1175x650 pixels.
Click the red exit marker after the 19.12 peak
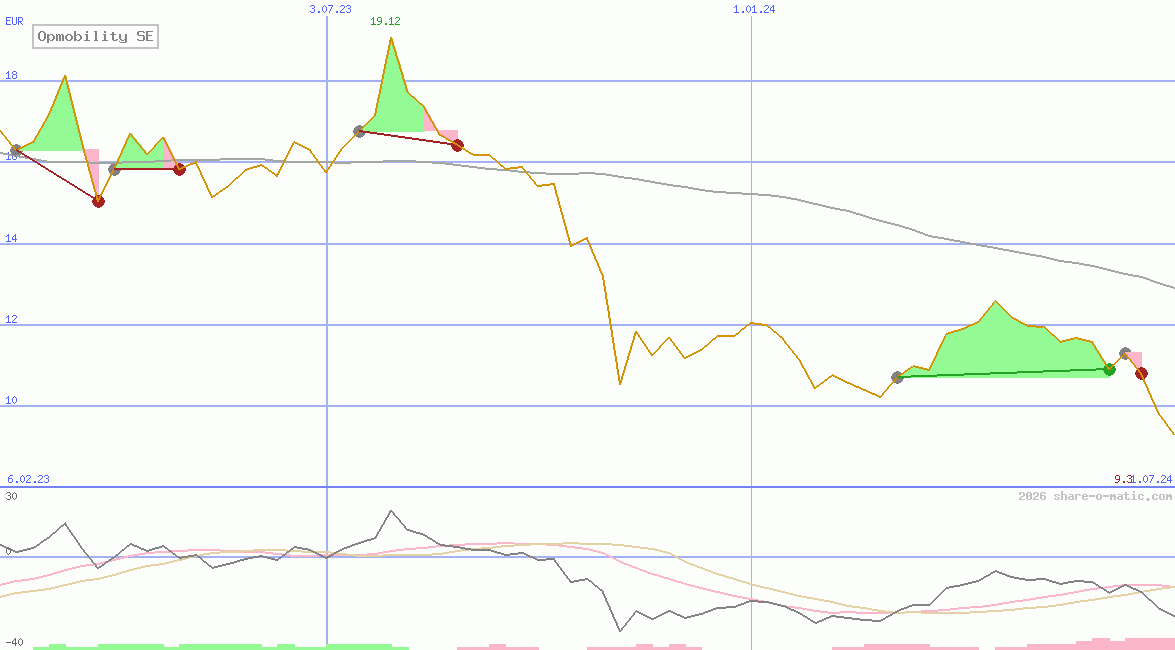tap(457, 145)
